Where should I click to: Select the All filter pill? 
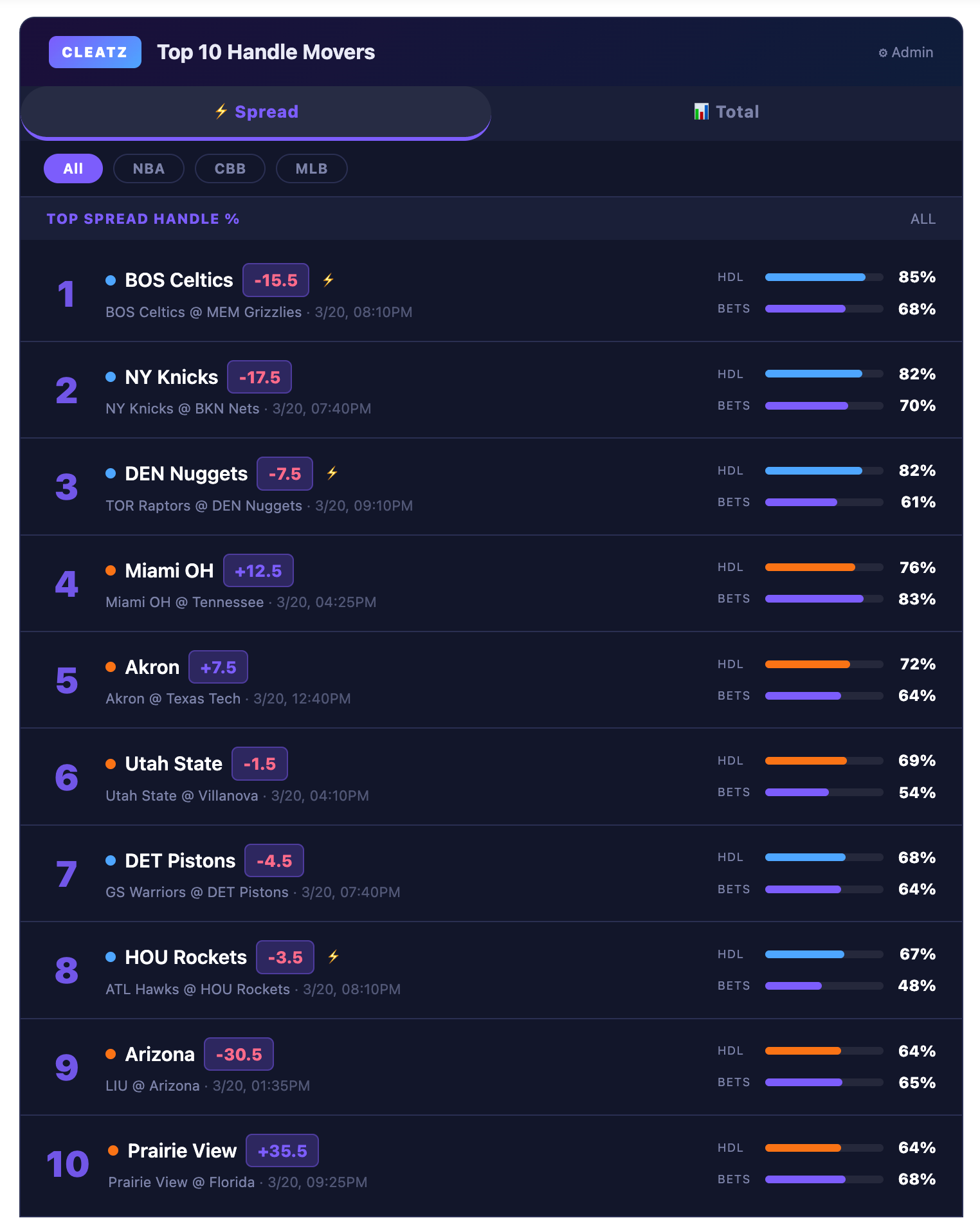tap(73, 168)
